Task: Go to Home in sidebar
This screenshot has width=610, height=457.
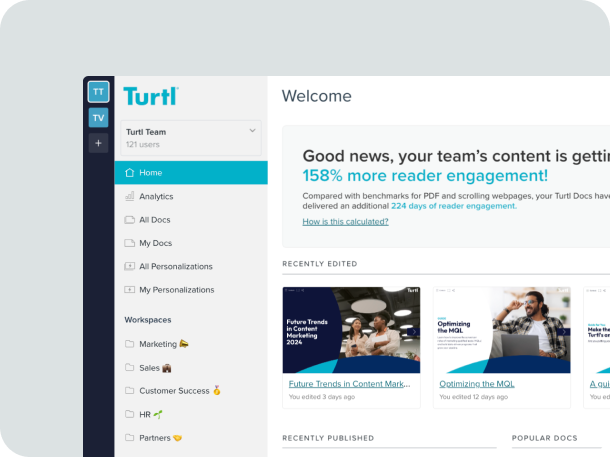Action: coord(191,173)
